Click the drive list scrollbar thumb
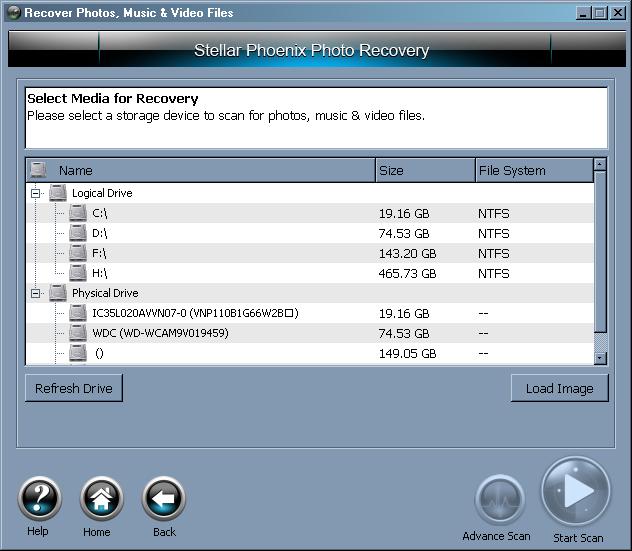This screenshot has width=632, height=551. [x=600, y=252]
